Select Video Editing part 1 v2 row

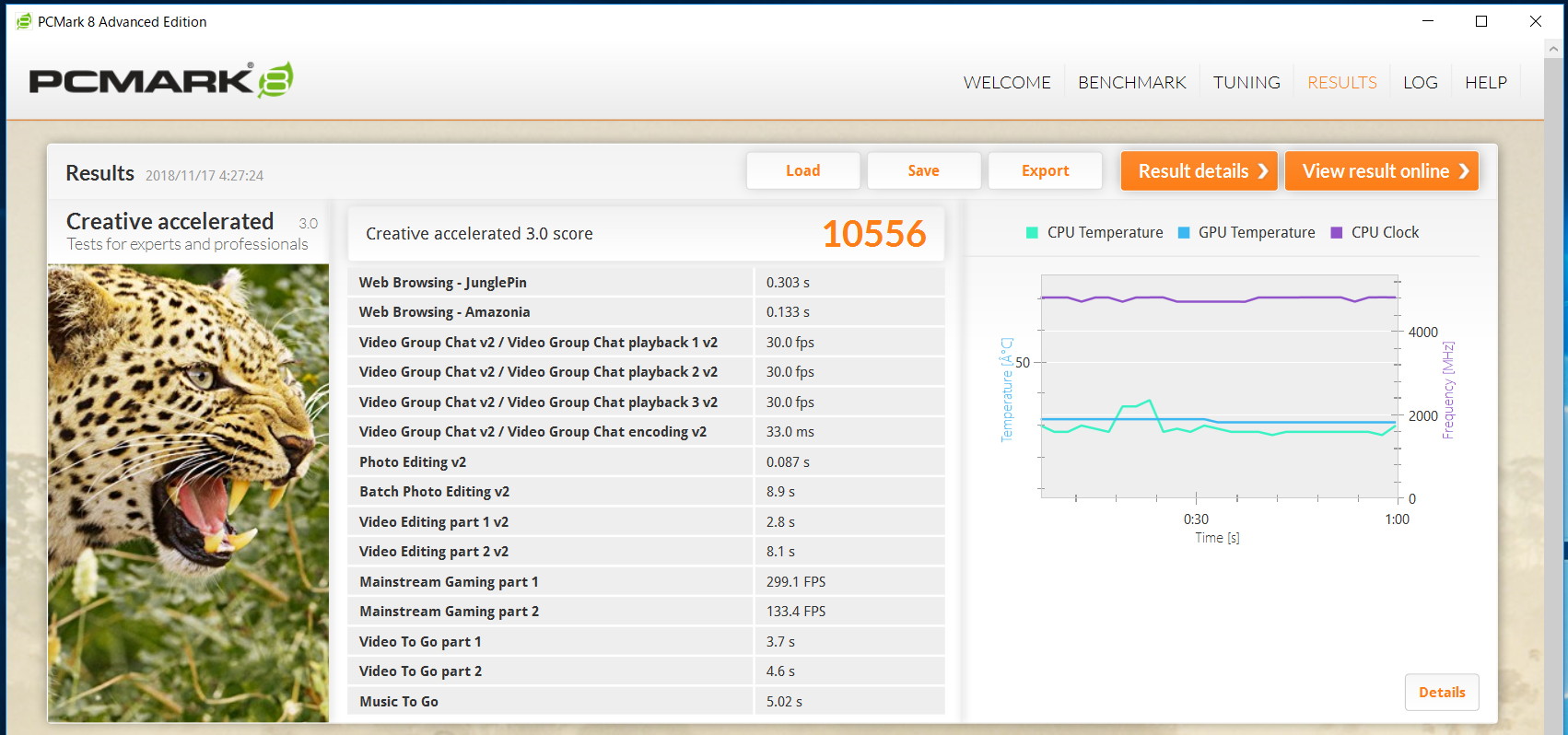(x=646, y=522)
